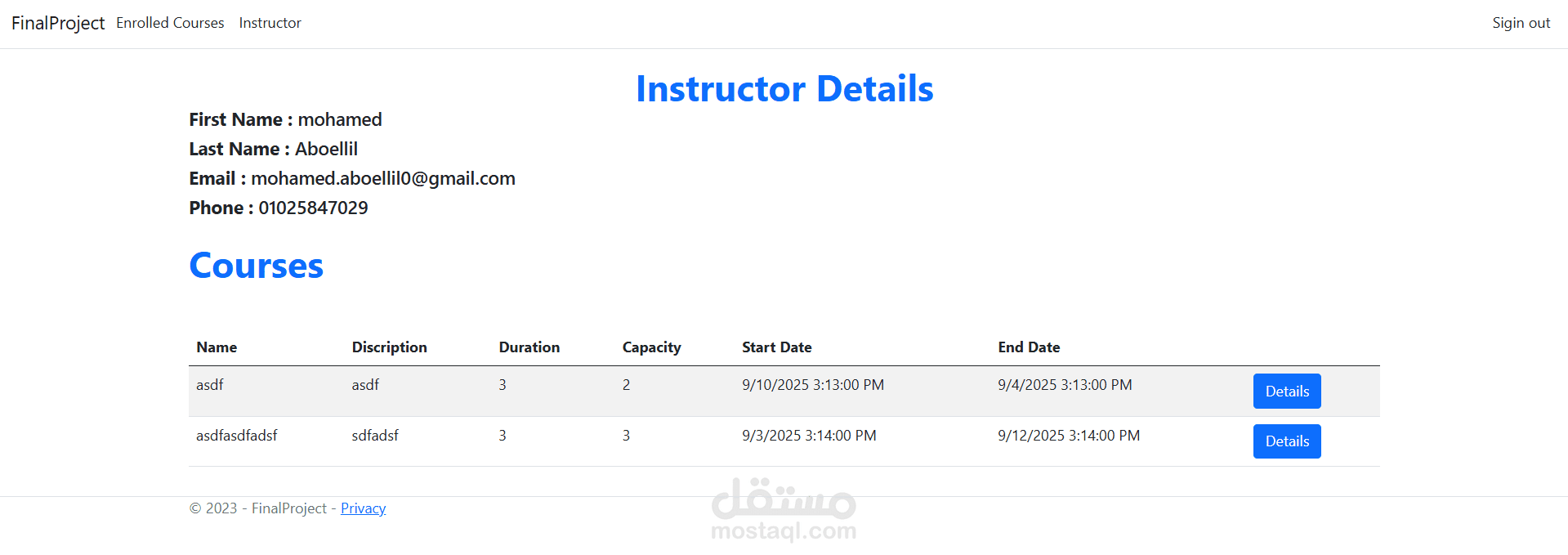Click the Instructor Details heading
The image size is (1568, 555).
784,88
